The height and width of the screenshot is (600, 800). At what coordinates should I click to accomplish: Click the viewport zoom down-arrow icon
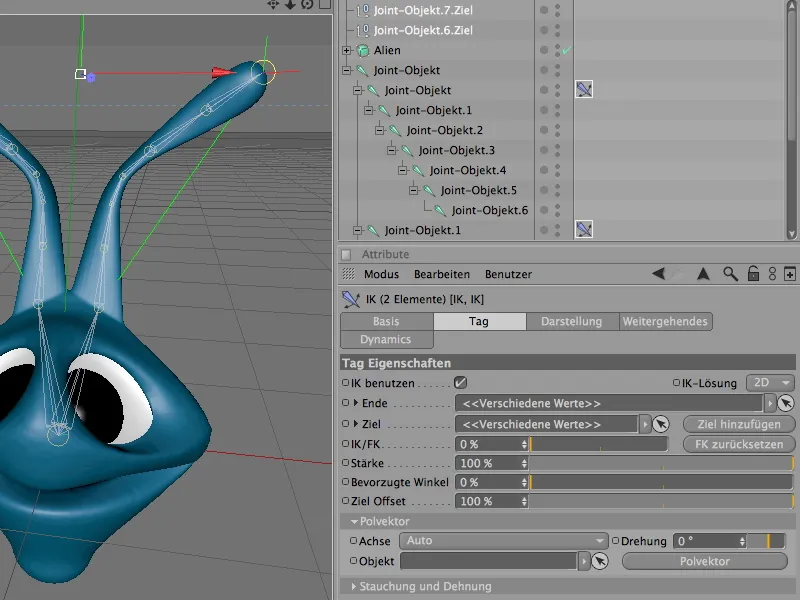290,5
